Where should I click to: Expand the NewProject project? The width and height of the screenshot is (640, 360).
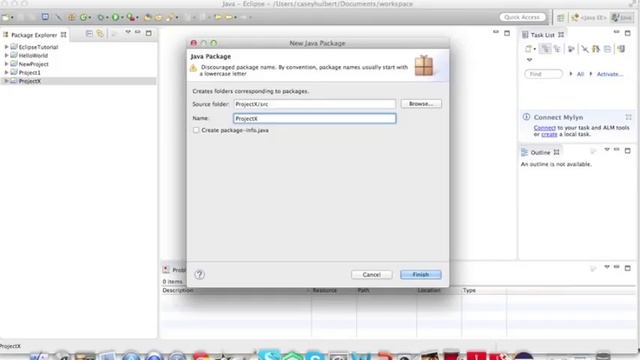tap(6, 64)
